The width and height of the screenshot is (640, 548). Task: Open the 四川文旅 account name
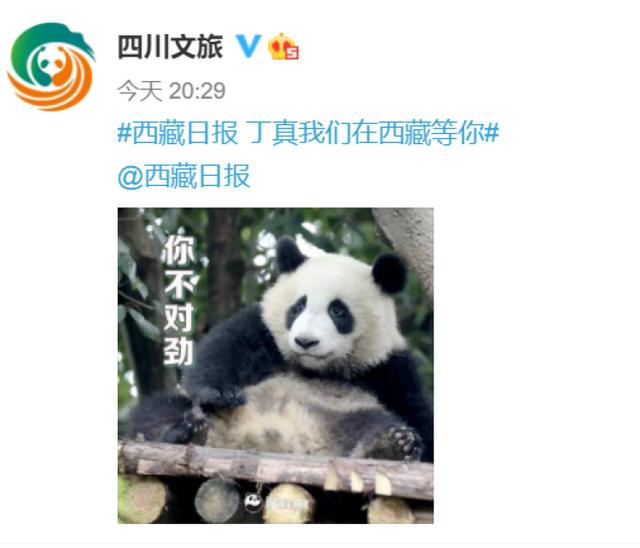click(170, 46)
